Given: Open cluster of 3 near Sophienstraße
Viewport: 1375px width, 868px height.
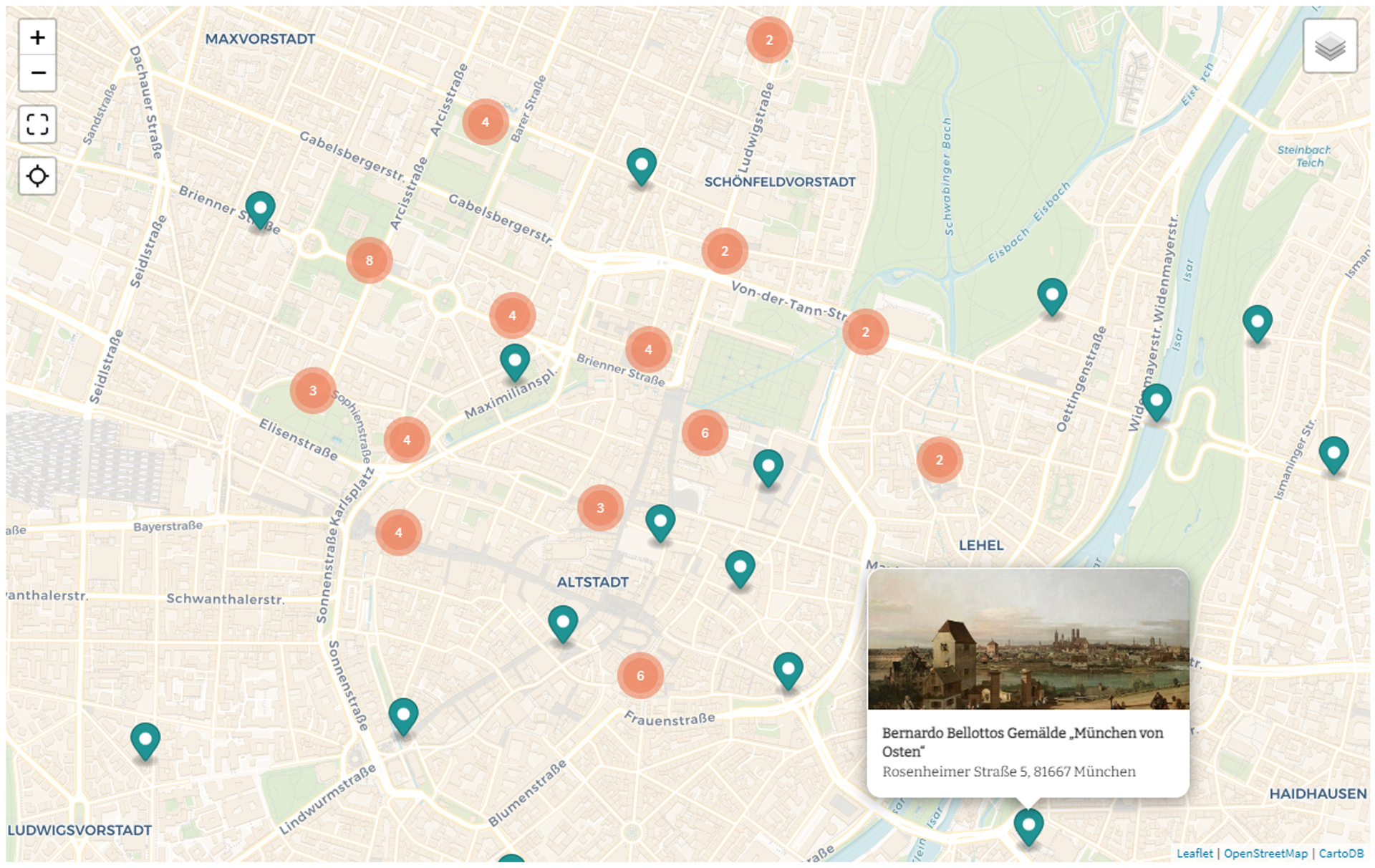Looking at the screenshot, I should point(313,391).
